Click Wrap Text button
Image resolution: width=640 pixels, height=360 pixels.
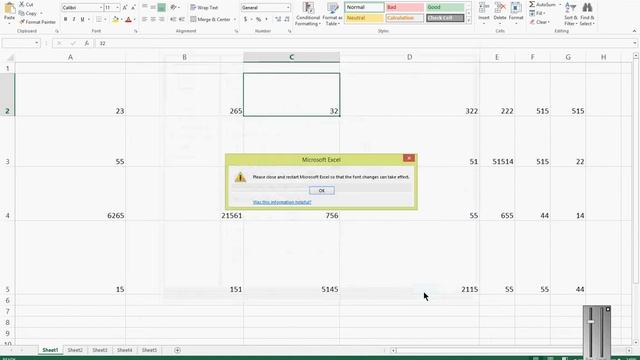[x=204, y=7]
